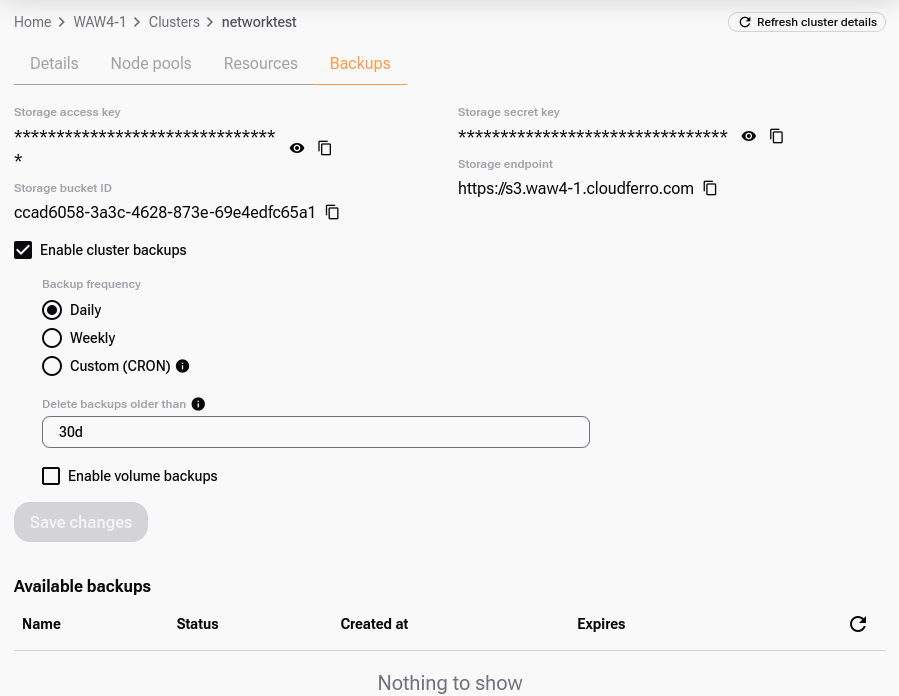Copy the storage endpoint URL
899x696 pixels.
[x=711, y=188]
